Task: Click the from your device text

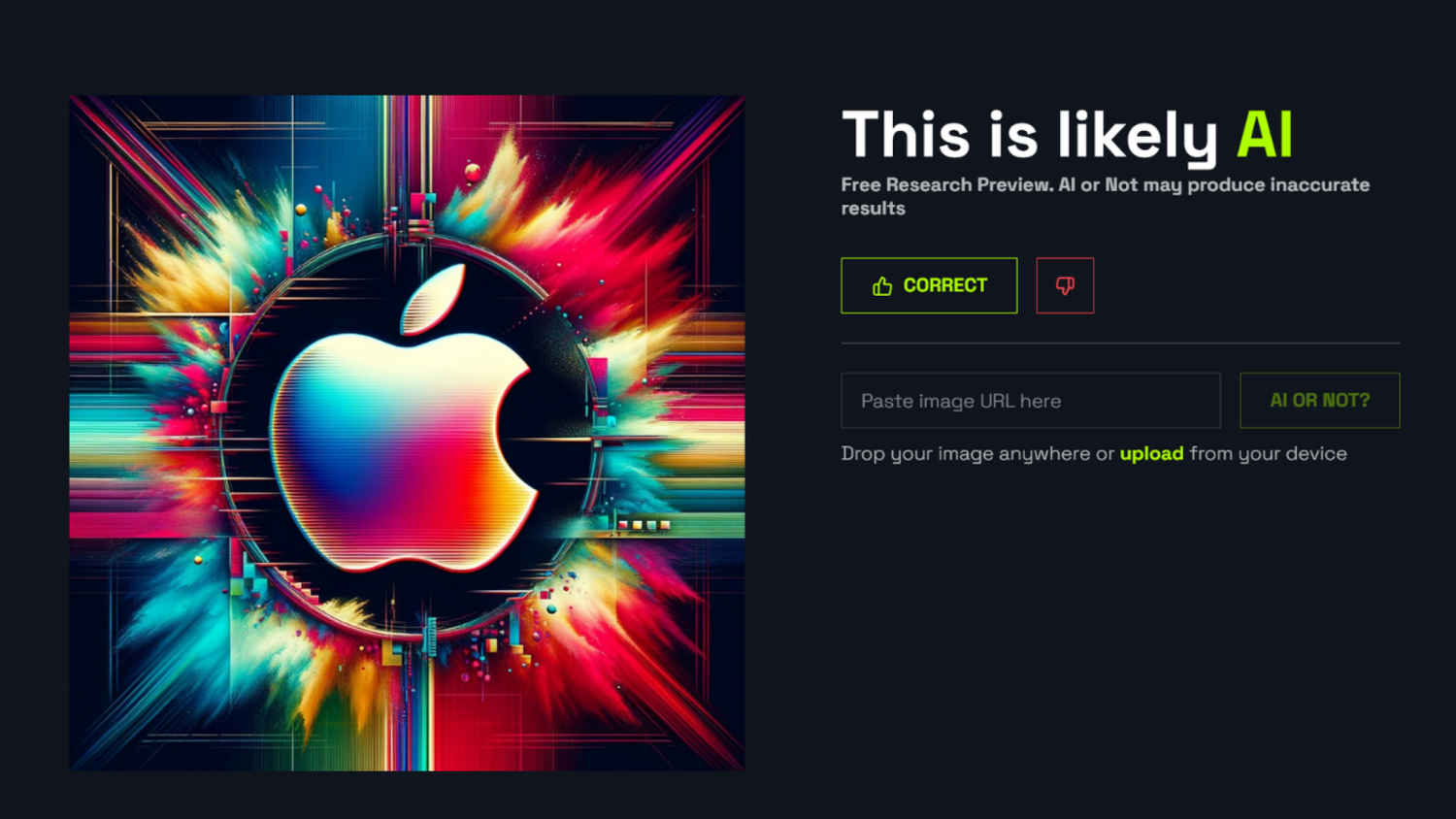Action: coord(1268,453)
